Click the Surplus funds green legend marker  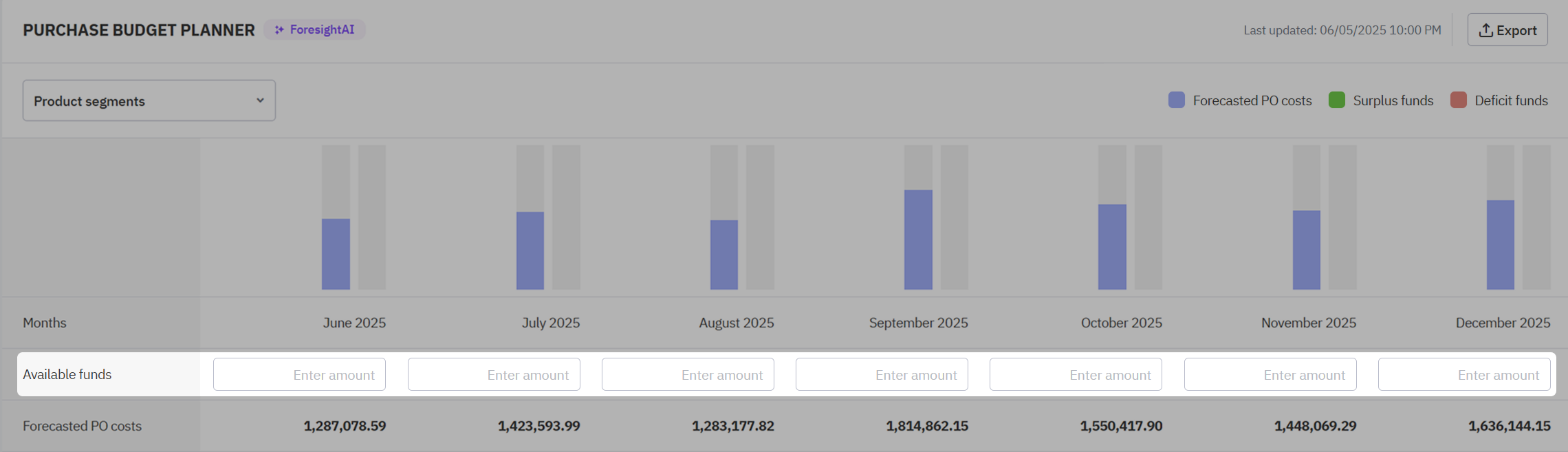1336,100
